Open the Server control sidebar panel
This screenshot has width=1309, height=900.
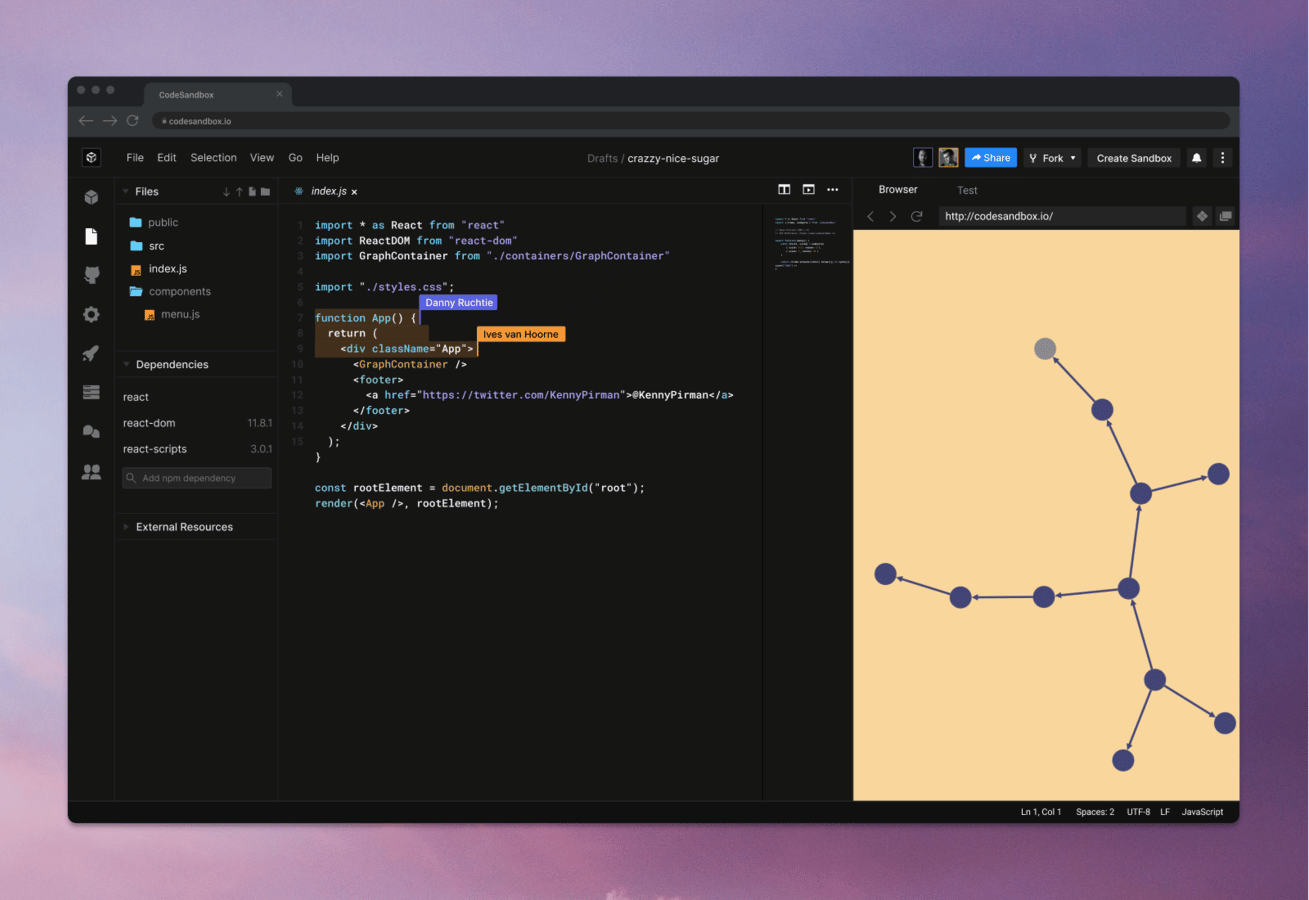tap(91, 392)
